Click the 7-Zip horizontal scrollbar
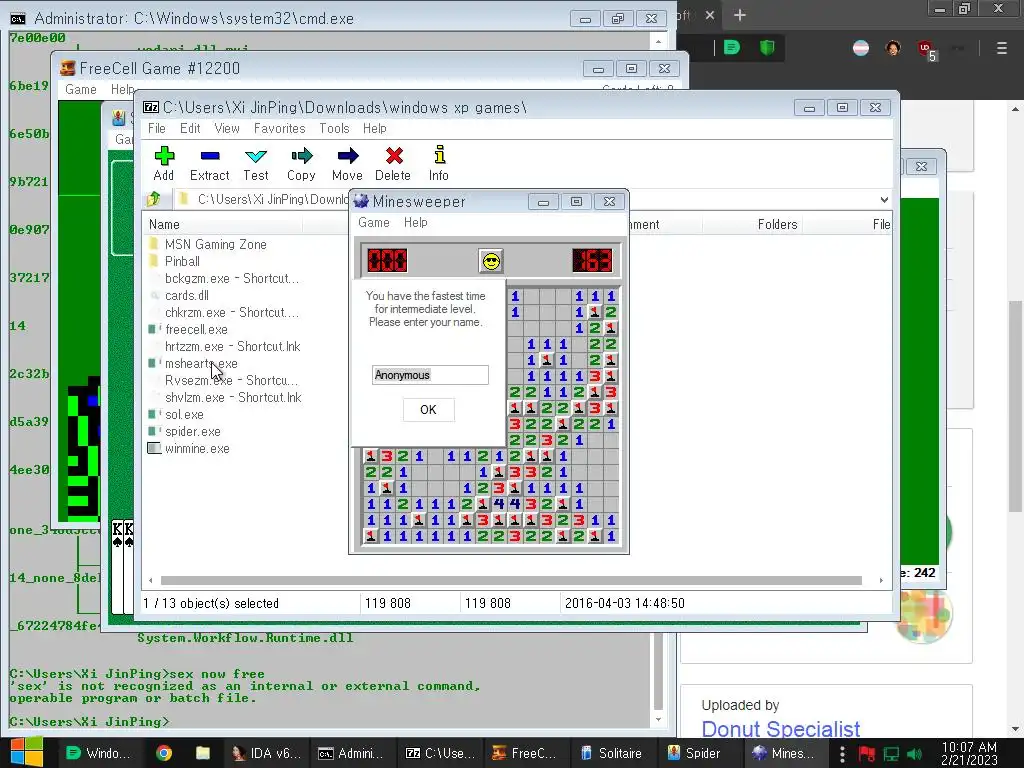Viewport: 1024px width, 768px height. coord(511,580)
